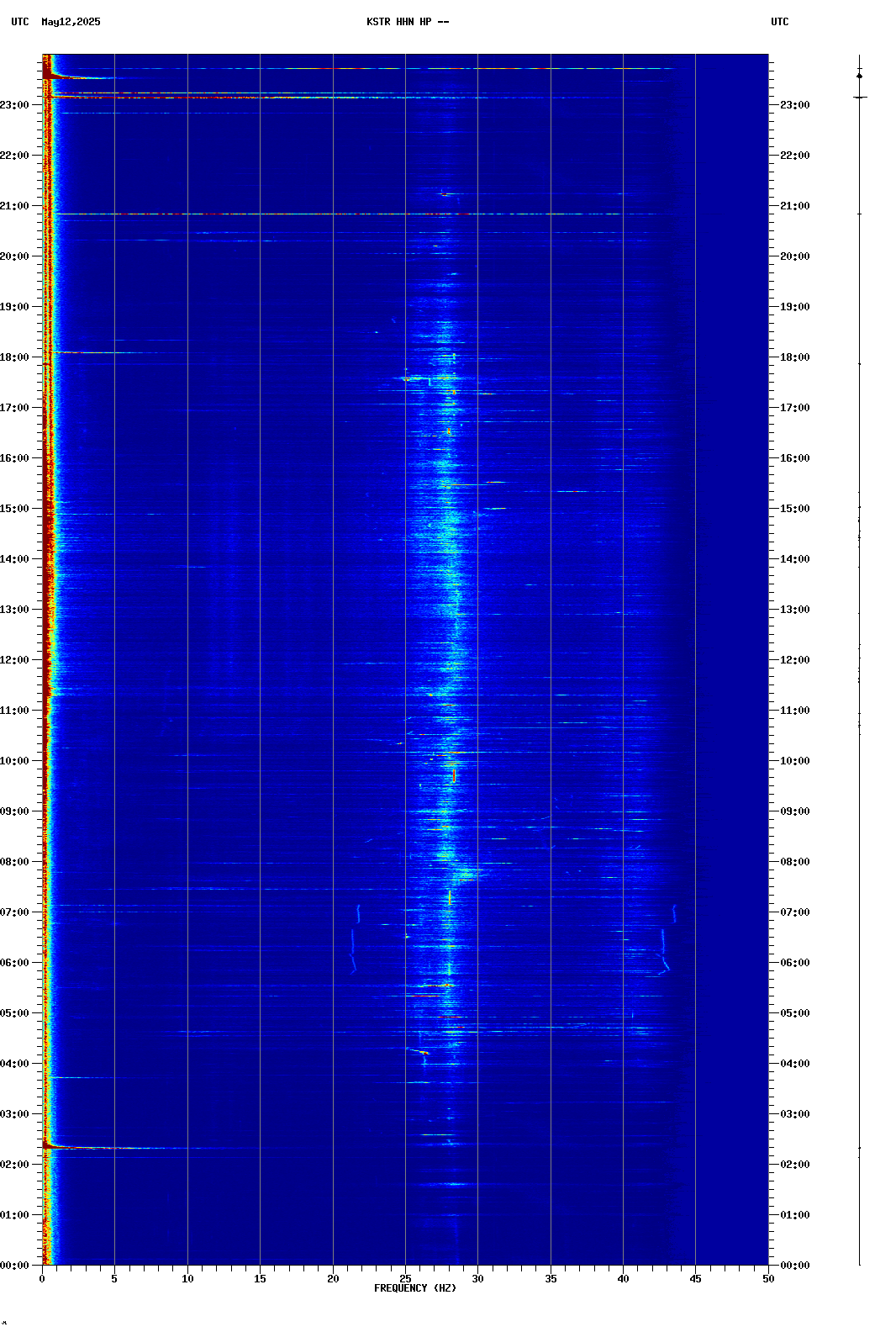Click the UTC label at top right
This screenshot has width=896, height=1332.
tap(780, 22)
